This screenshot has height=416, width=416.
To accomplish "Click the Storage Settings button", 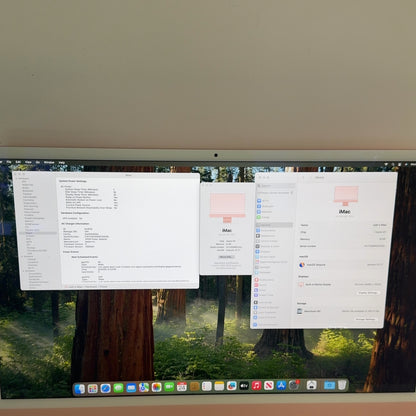I will point(365,319).
